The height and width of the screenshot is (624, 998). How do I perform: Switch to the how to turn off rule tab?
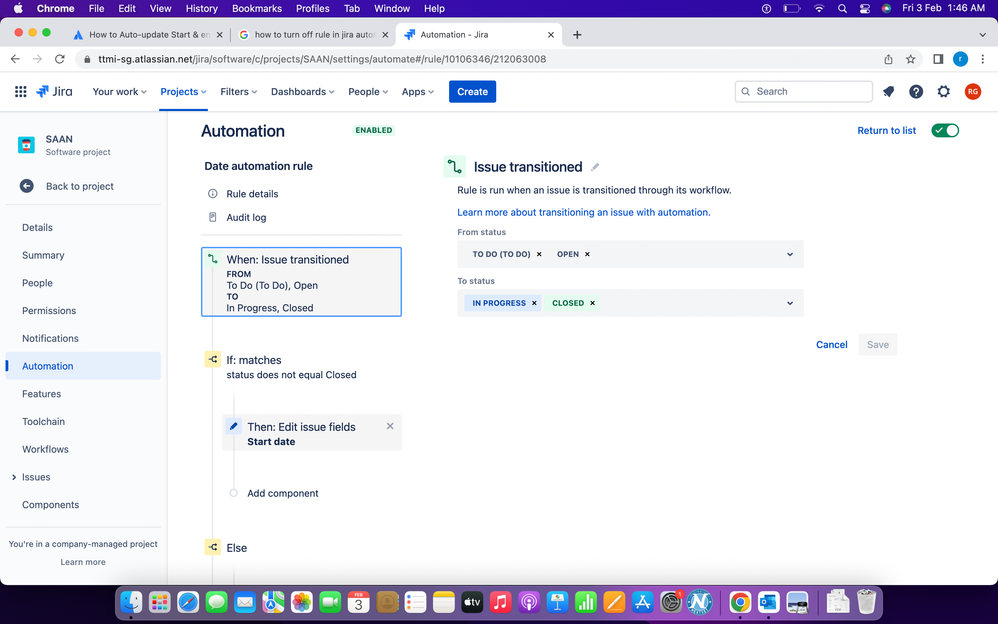[x=313, y=34]
